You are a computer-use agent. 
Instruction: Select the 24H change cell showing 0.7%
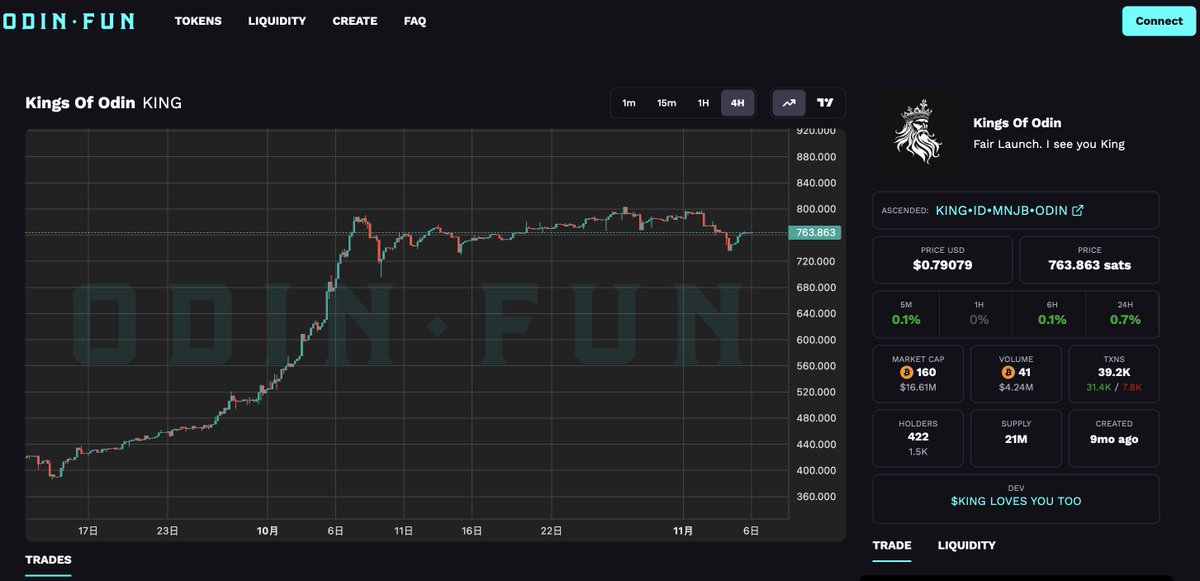pos(1125,313)
